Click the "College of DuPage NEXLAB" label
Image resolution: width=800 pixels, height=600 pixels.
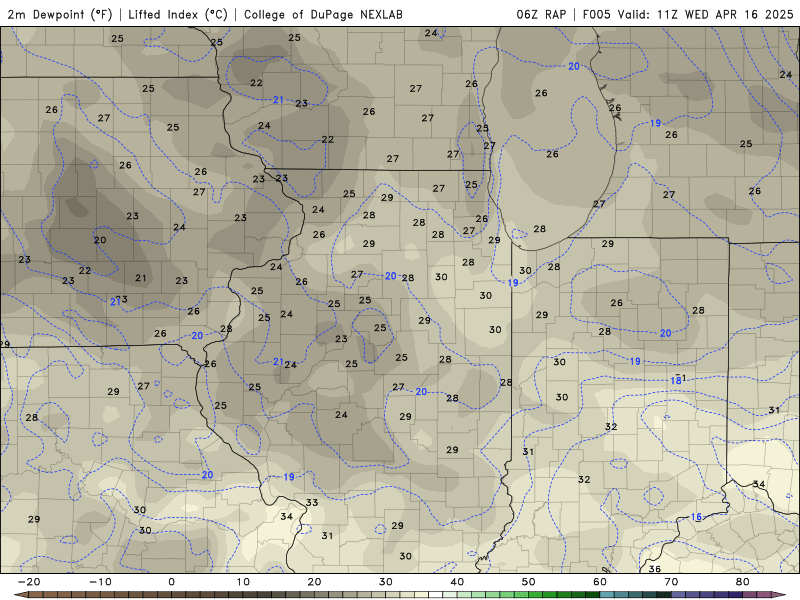click(x=323, y=14)
